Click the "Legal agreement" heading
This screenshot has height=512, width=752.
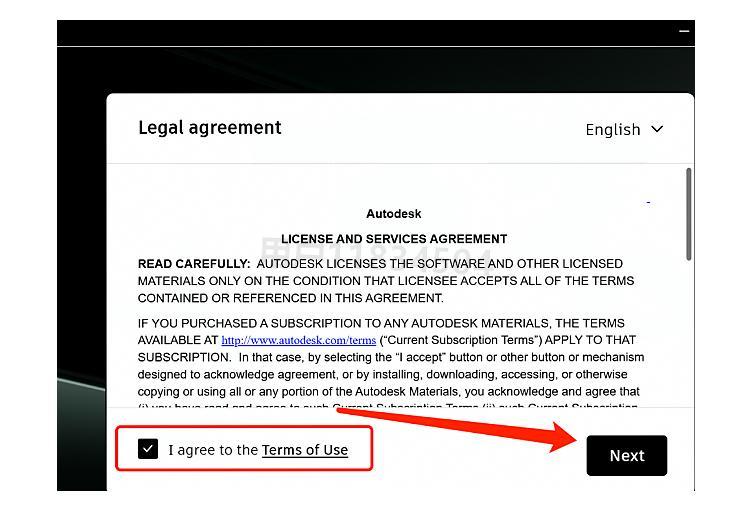[x=210, y=128]
